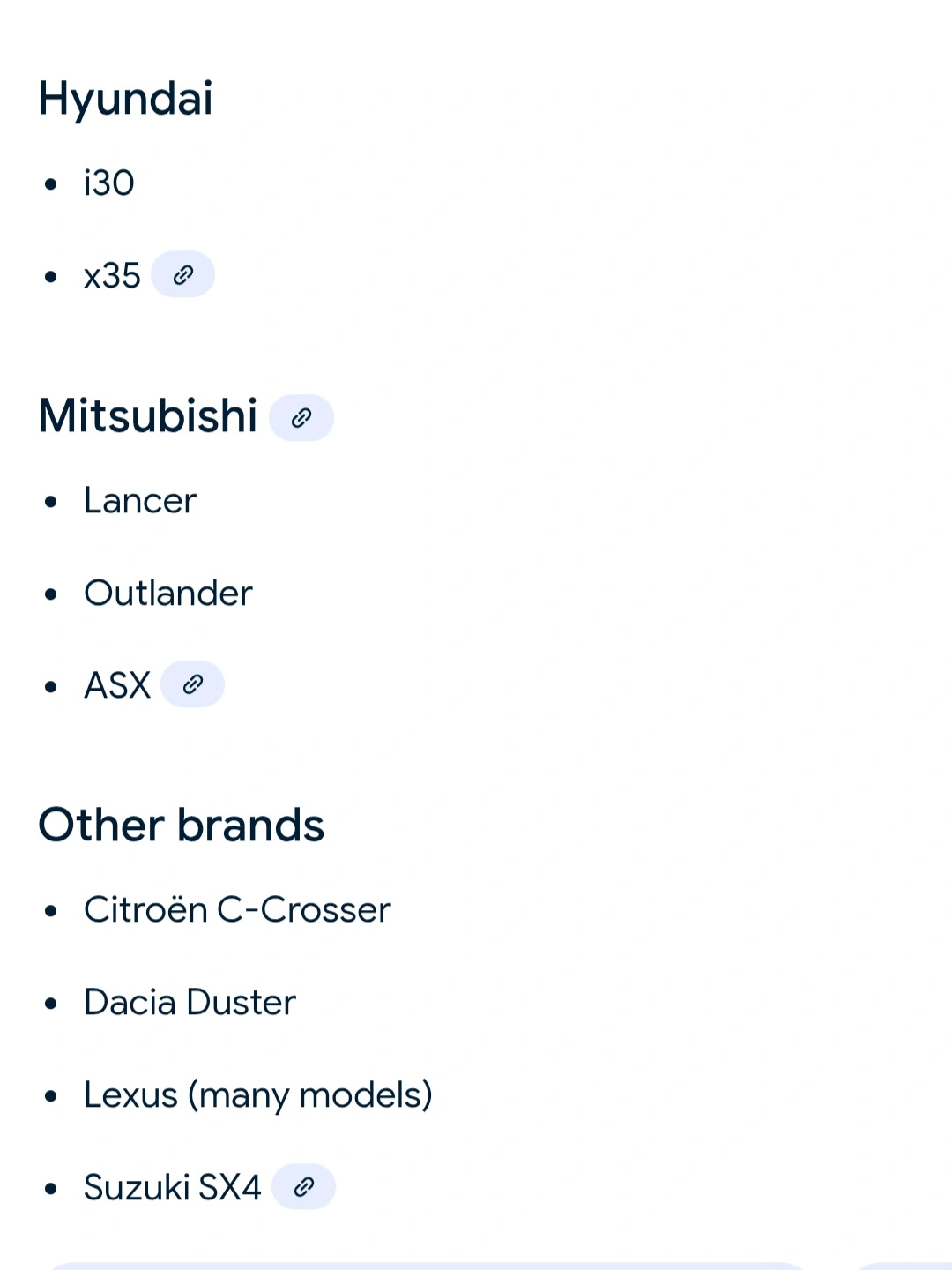Click the Mitsubishi heading text
This screenshot has width=952, height=1270.
(148, 415)
